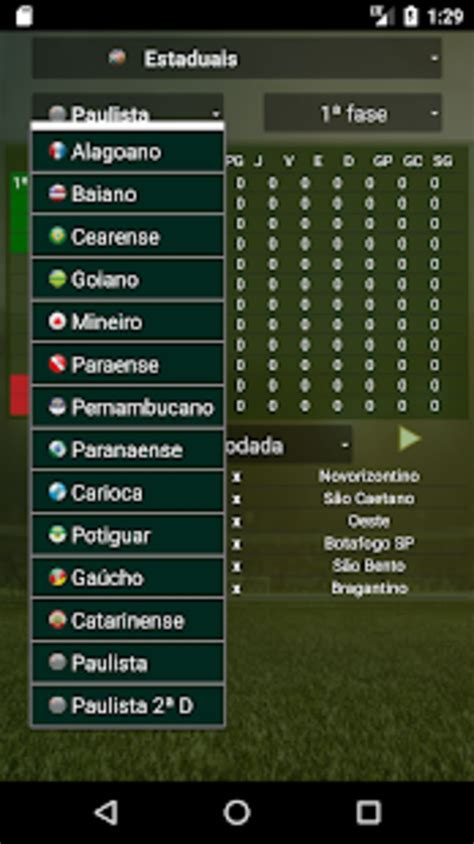Tap the Gaúcho flag icon
This screenshot has width=474, height=844.
coord(58,578)
